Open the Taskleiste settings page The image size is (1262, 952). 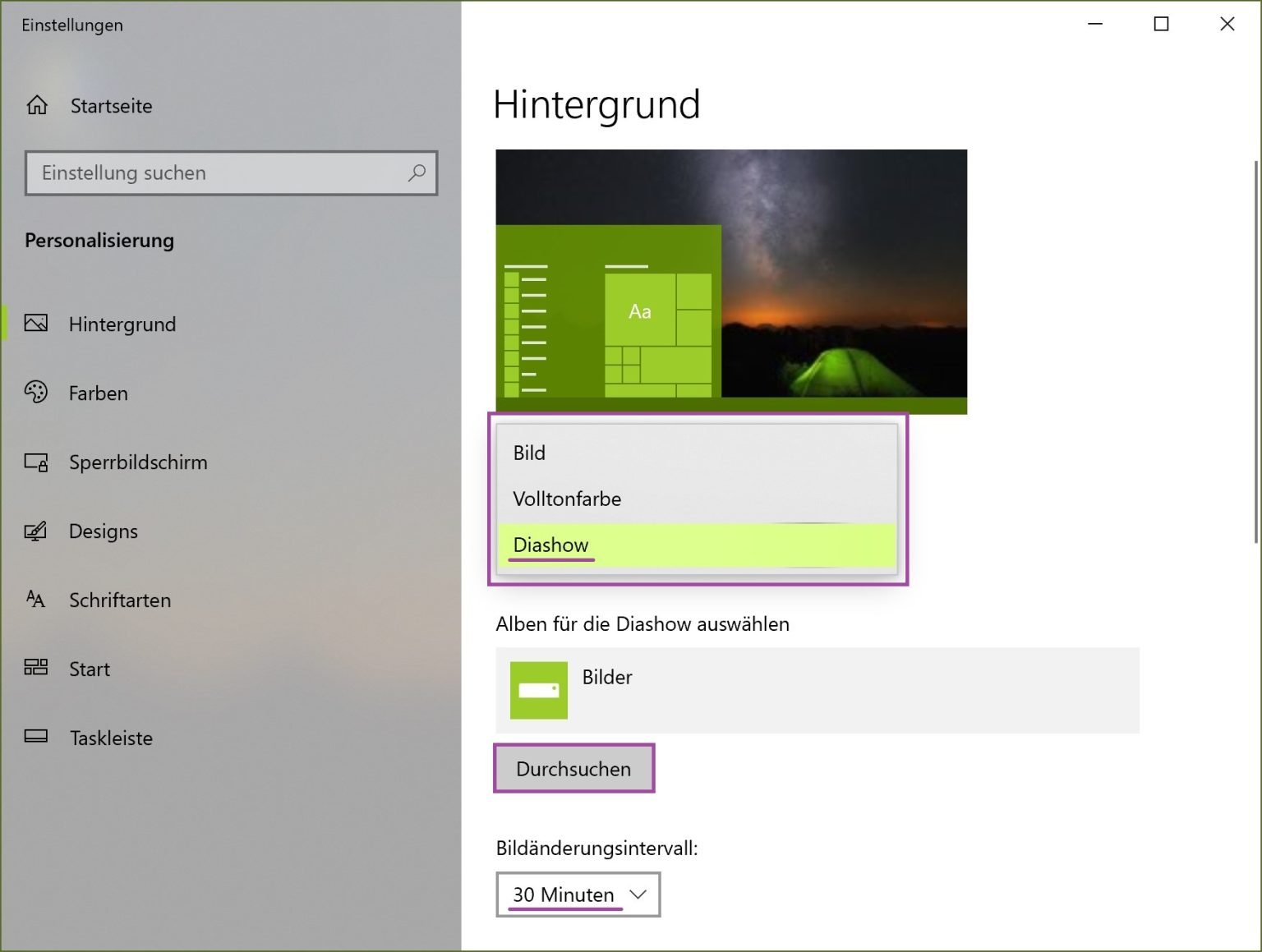click(110, 738)
